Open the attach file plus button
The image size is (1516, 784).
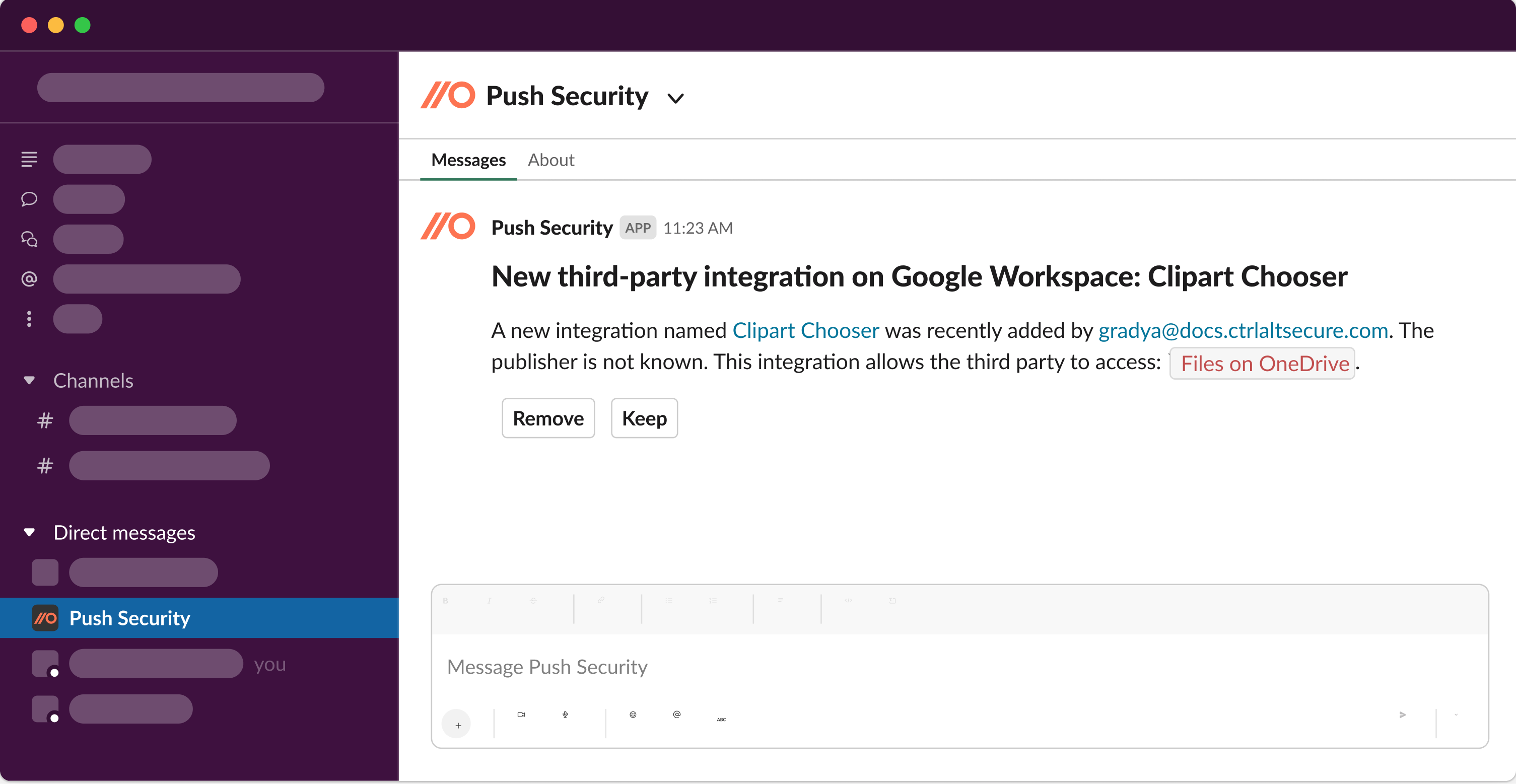[x=457, y=724]
